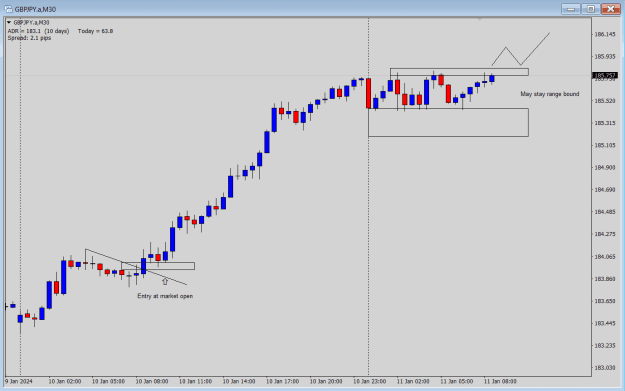Select the 'Entry at market open' text label
625x391 pixels.
(x=165, y=296)
